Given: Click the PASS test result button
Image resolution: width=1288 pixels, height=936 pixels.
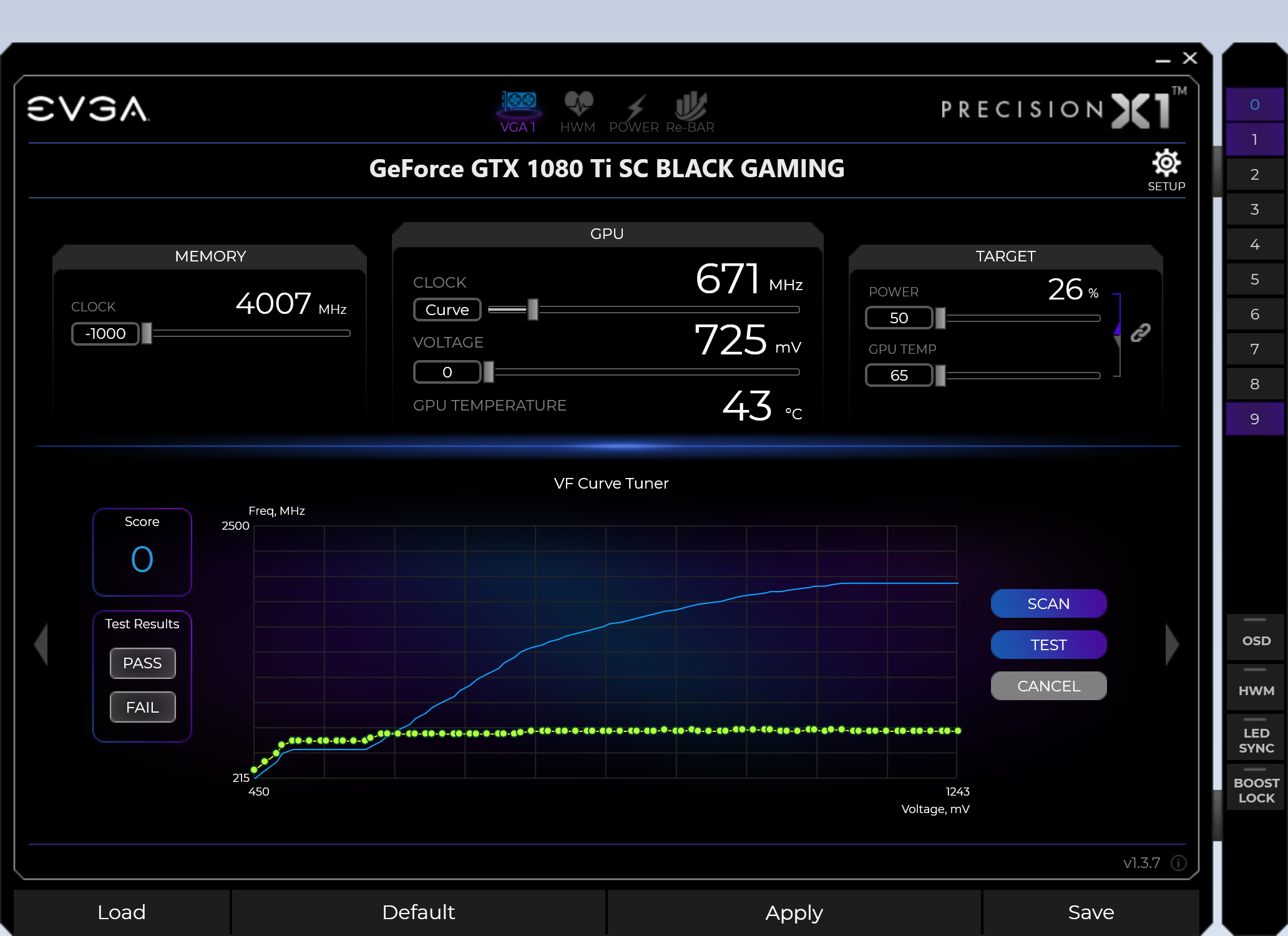Looking at the screenshot, I should coord(142,663).
